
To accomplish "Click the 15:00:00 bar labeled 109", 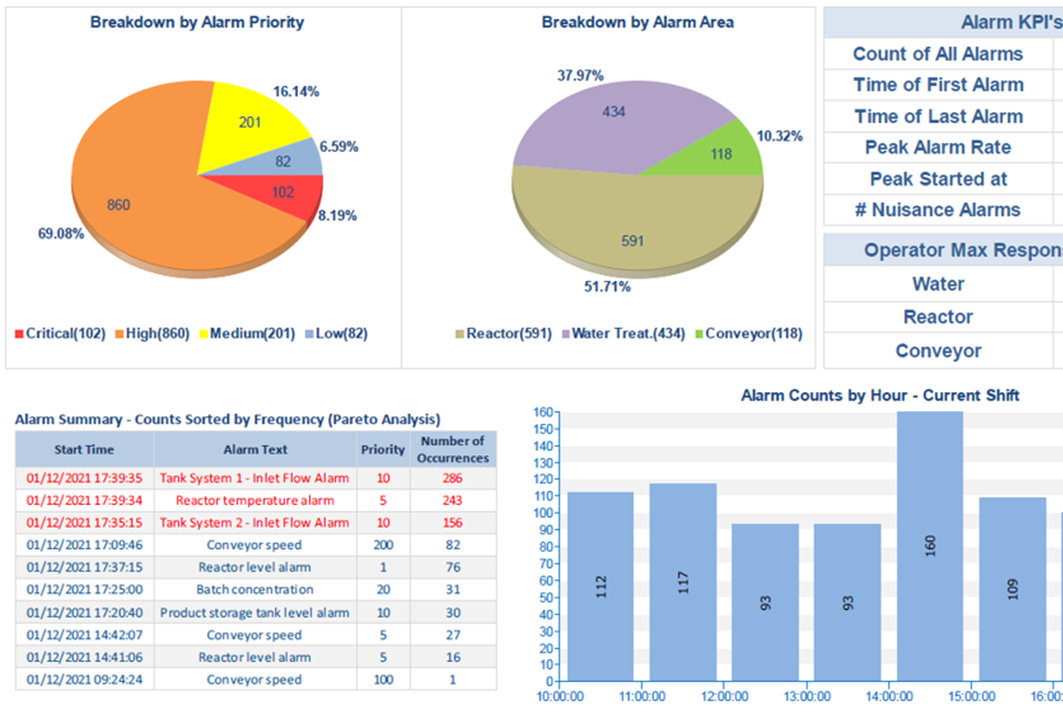I will 1013,589.
